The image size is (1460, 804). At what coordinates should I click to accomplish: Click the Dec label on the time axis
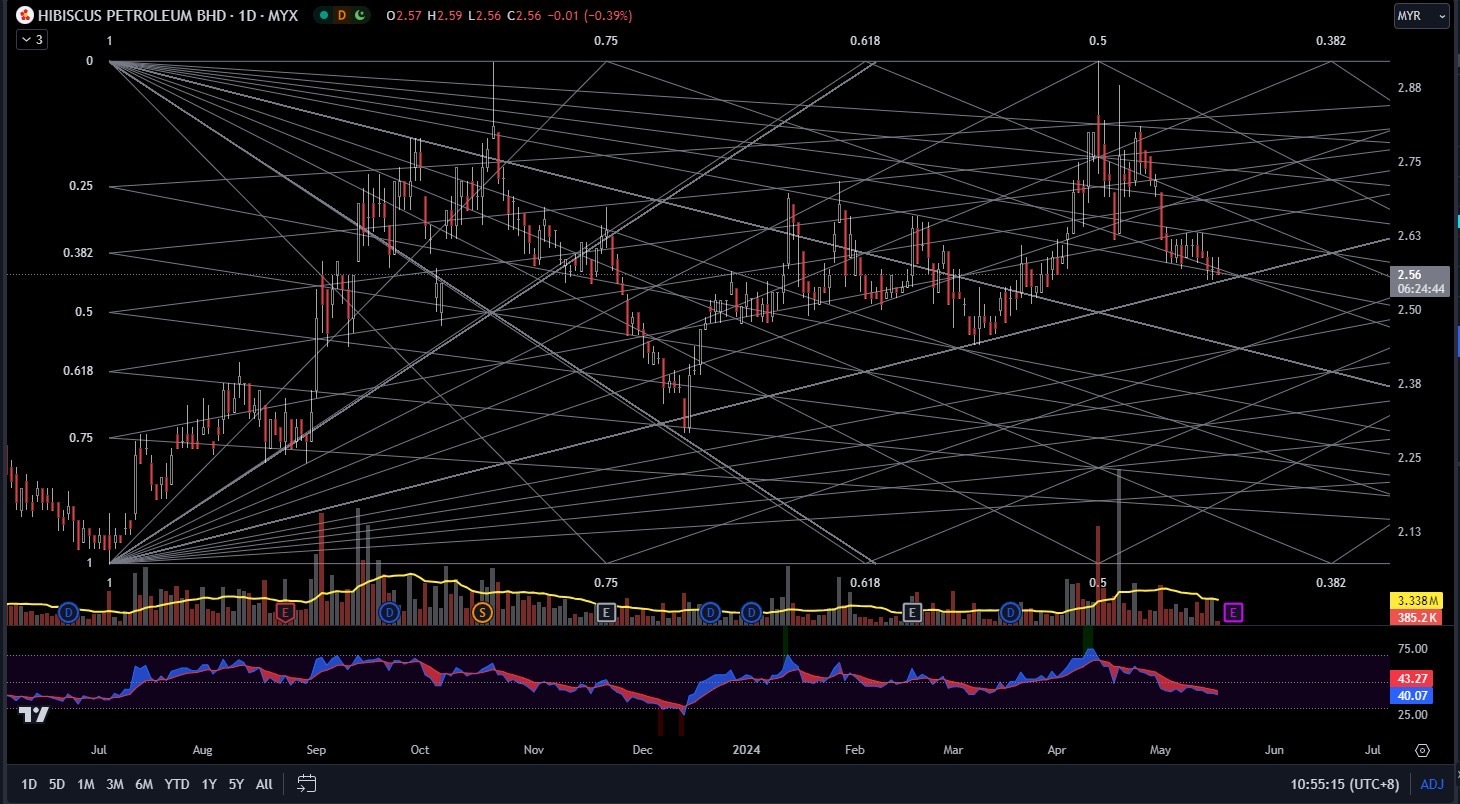[x=642, y=750]
